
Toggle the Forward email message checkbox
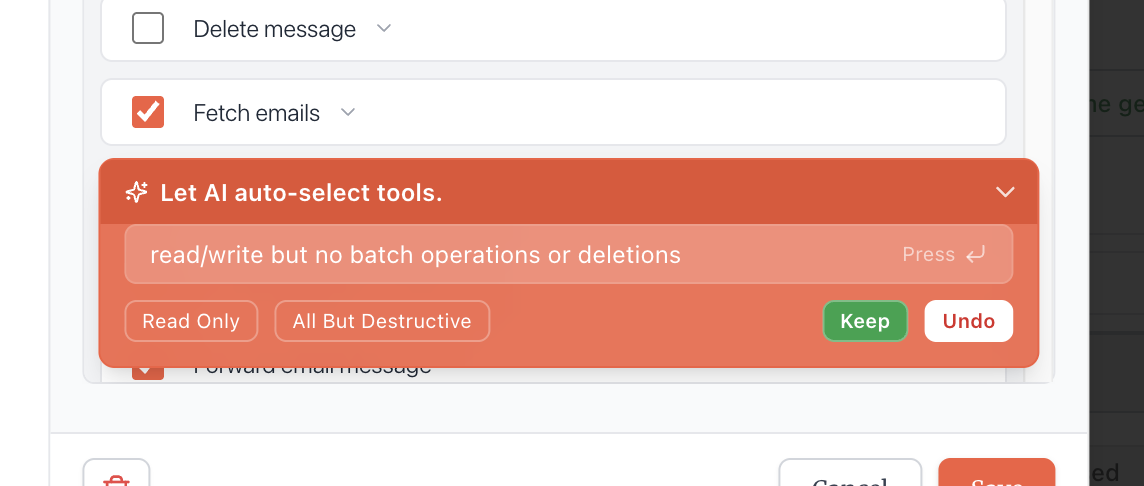pyautogui.click(x=148, y=371)
